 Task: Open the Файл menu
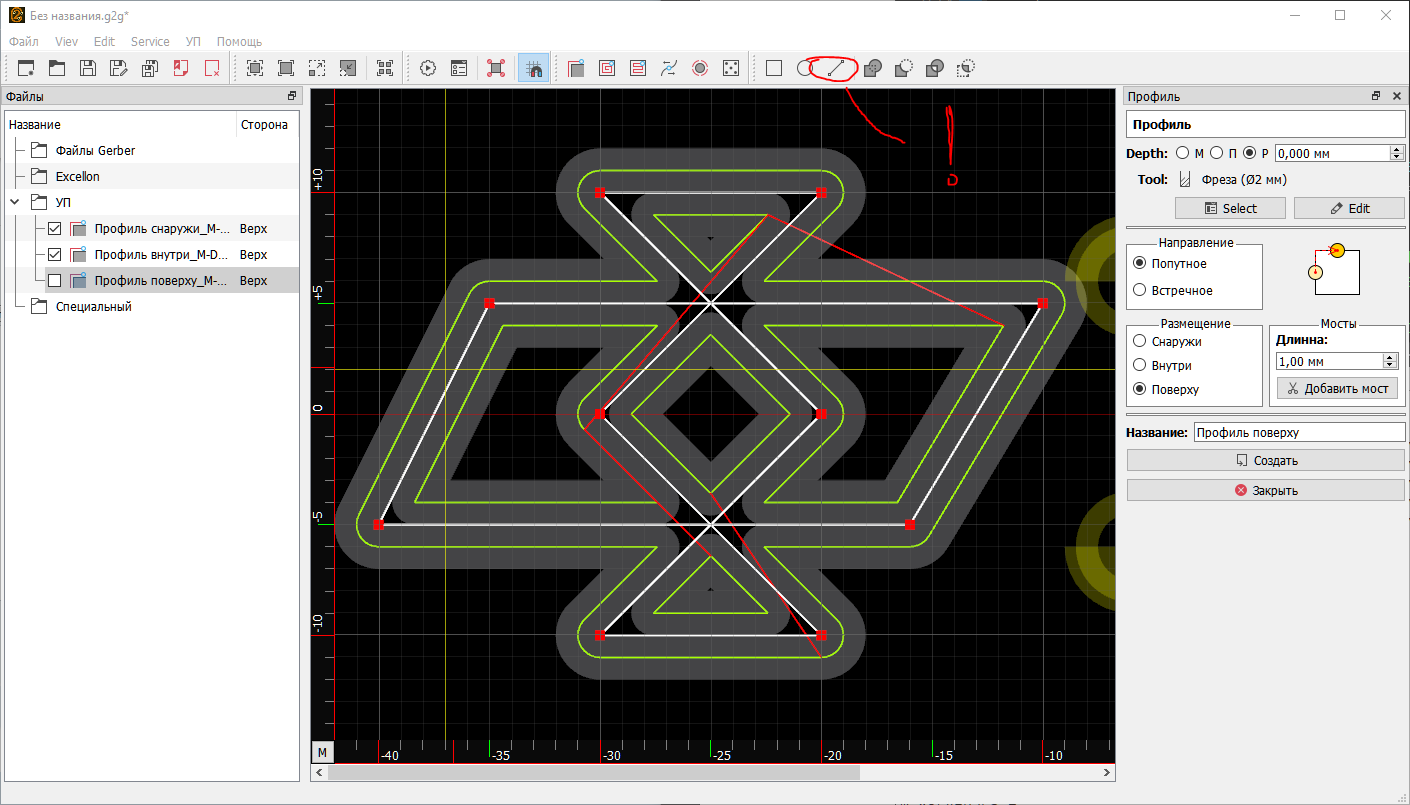[24, 42]
